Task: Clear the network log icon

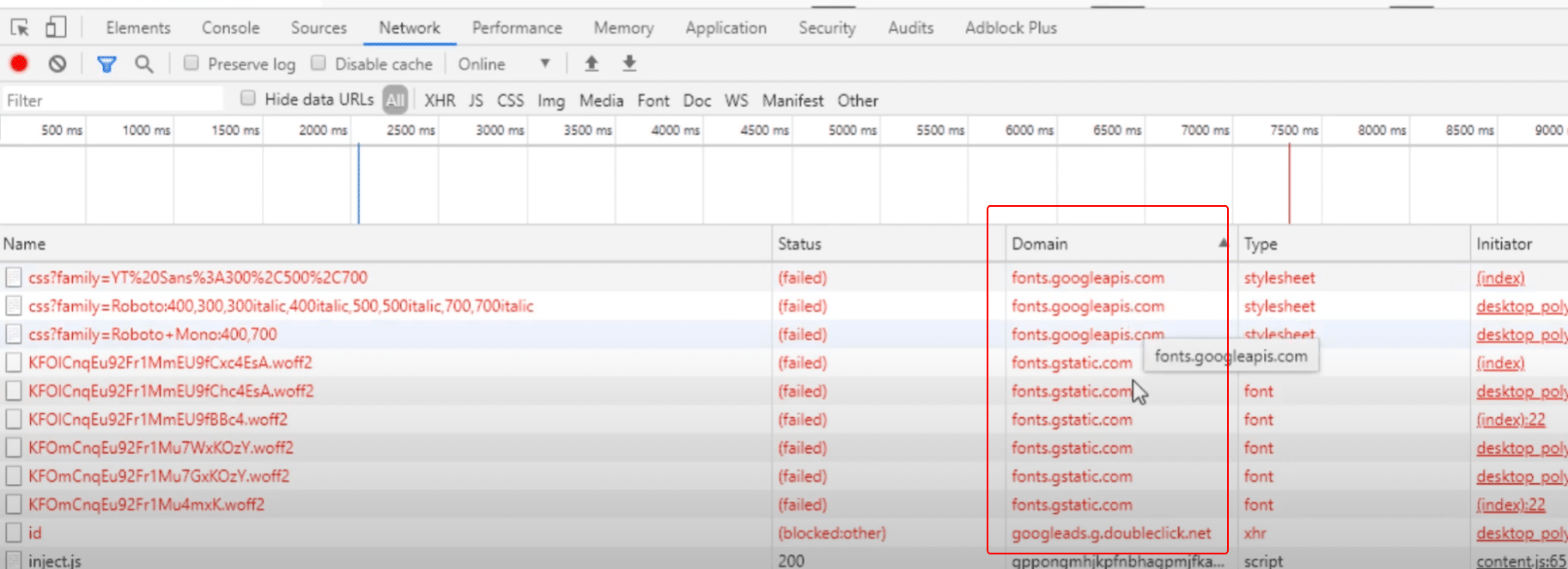Action: coord(58,64)
